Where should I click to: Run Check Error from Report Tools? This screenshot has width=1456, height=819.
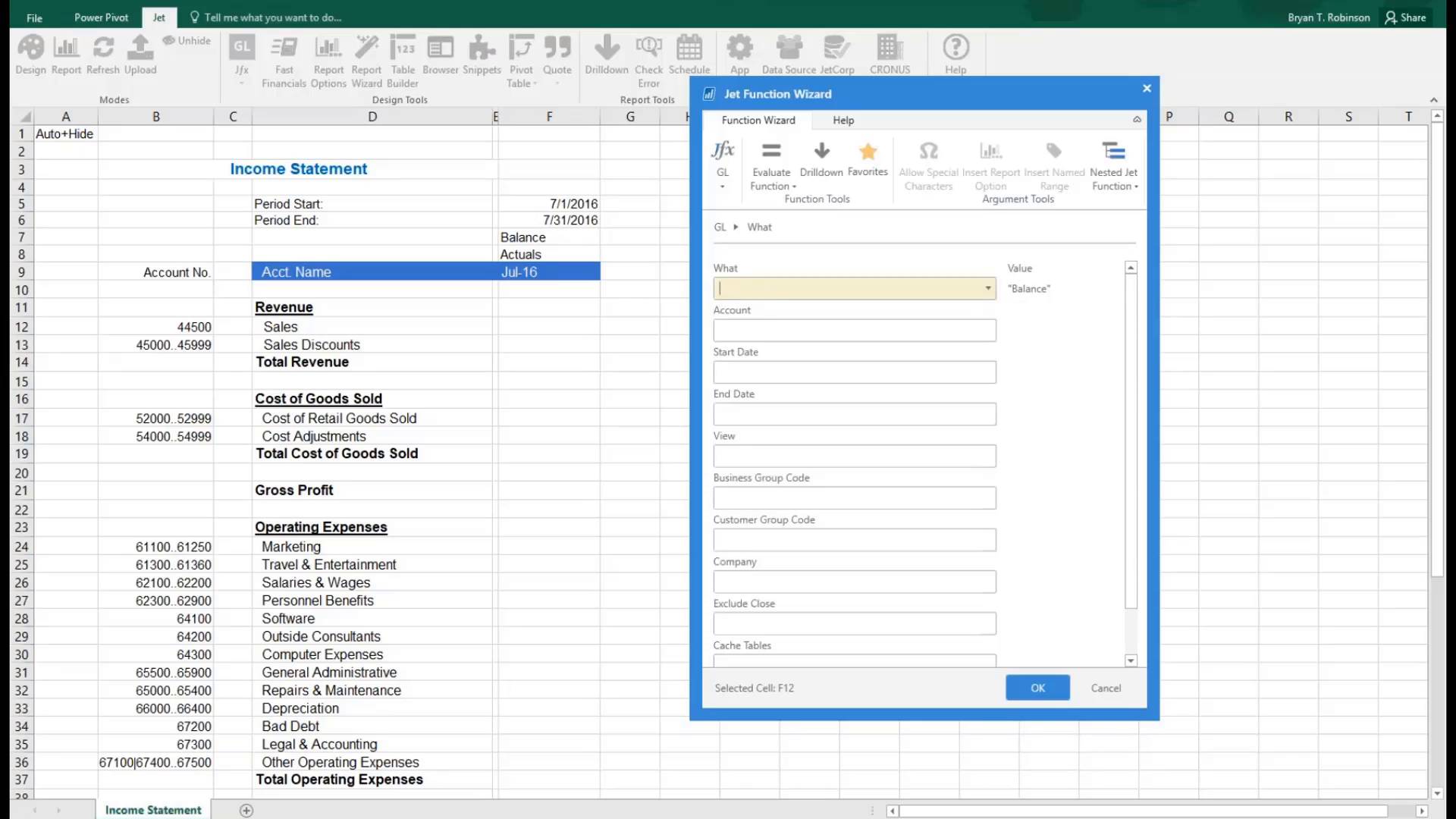click(648, 53)
